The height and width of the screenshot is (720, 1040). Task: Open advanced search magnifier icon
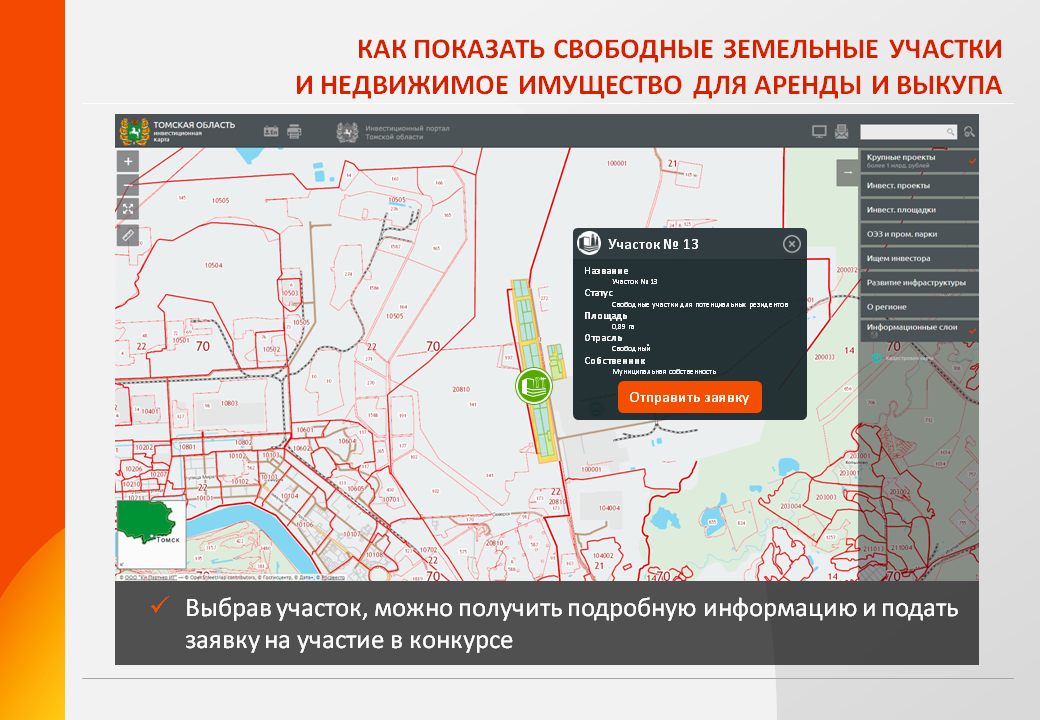(969, 132)
